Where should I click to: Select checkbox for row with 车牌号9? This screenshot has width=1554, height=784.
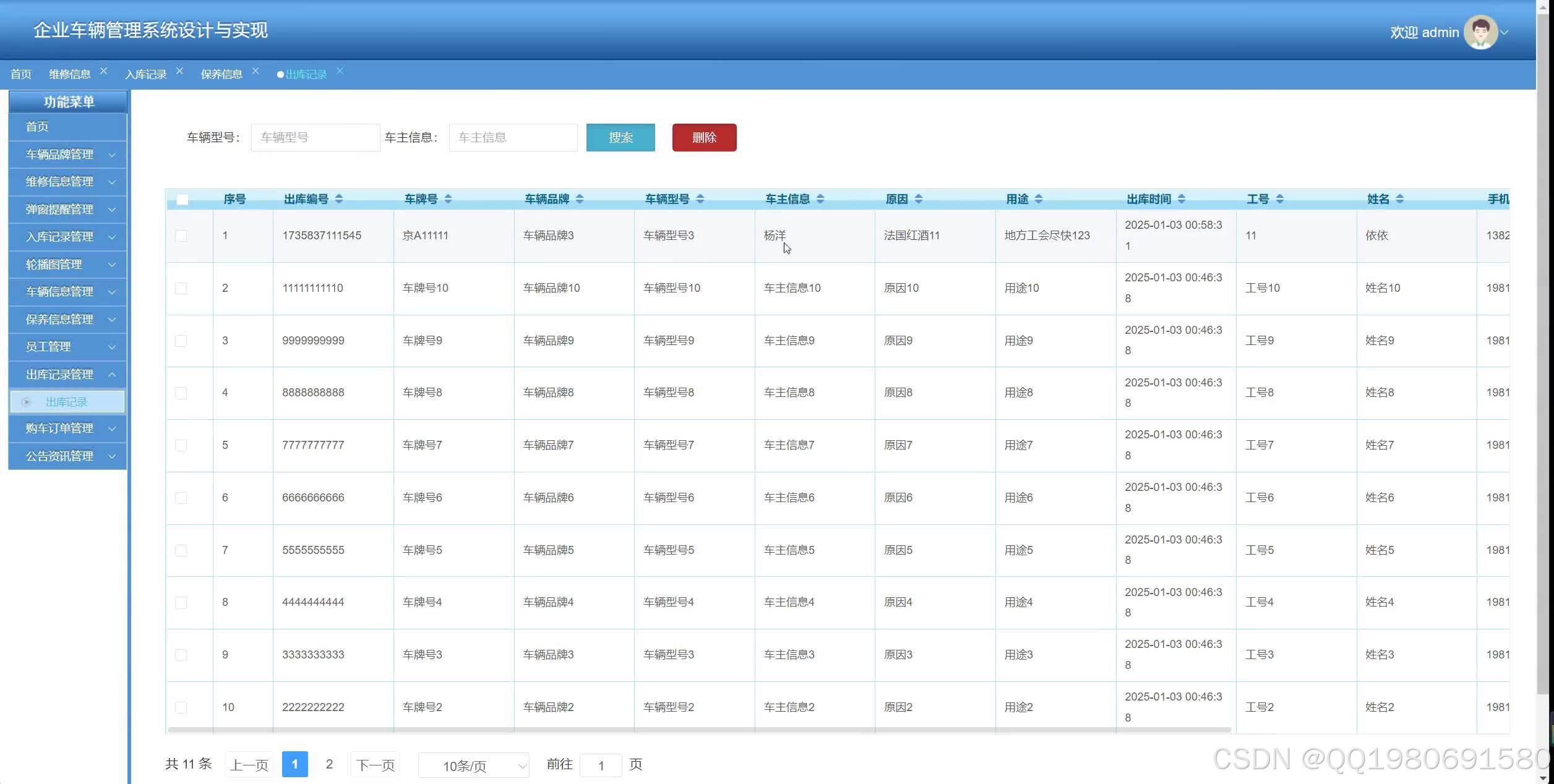click(181, 341)
